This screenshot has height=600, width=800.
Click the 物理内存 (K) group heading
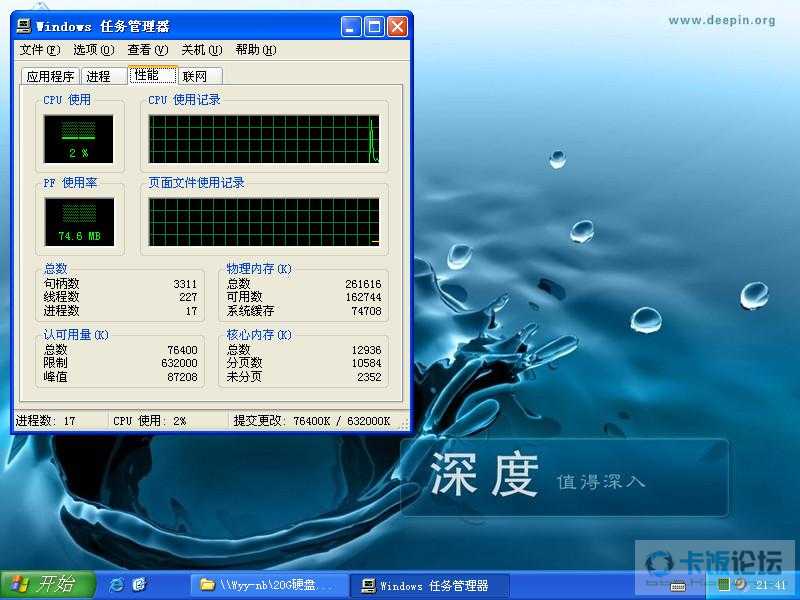(x=259, y=269)
